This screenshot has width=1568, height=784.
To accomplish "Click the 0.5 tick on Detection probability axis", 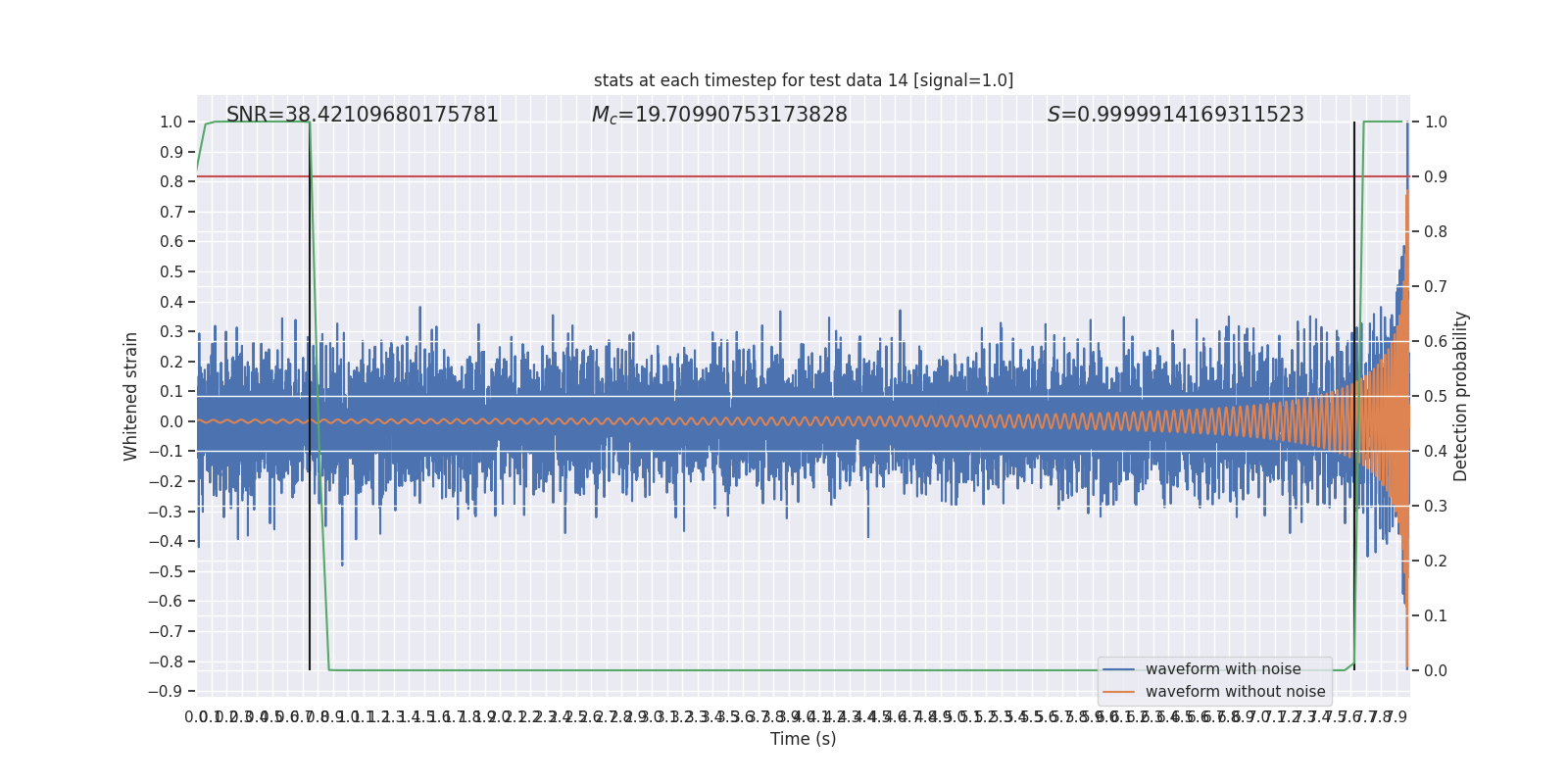I will pyautogui.click(x=1436, y=396).
